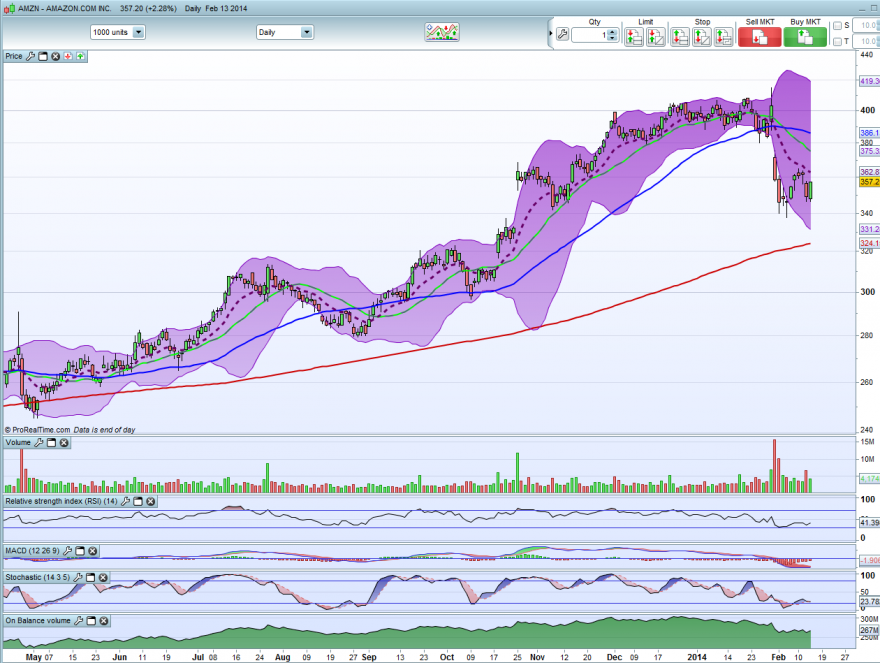Detach the Stochastic panel window icon
This screenshot has height=663, width=880.
[x=90, y=577]
